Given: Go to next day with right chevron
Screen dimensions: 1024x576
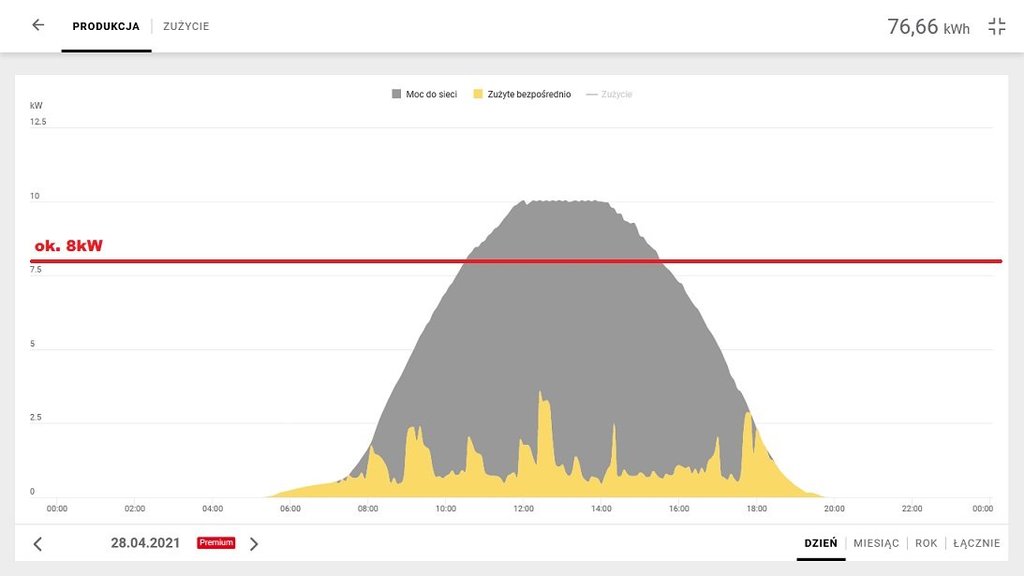Looking at the screenshot, I should pos(254,544).
